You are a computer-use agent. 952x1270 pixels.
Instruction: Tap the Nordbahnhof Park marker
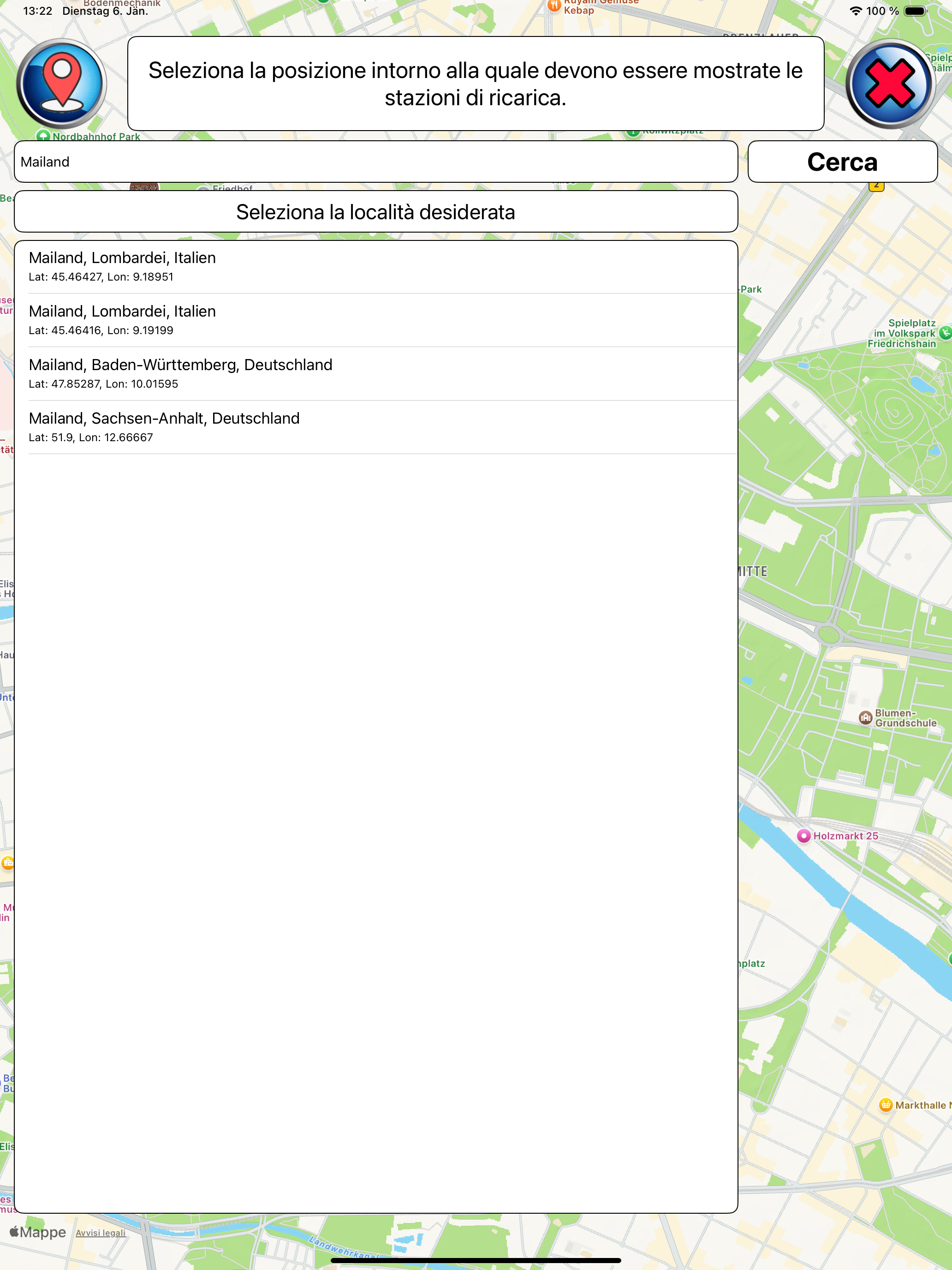point(44,136)
